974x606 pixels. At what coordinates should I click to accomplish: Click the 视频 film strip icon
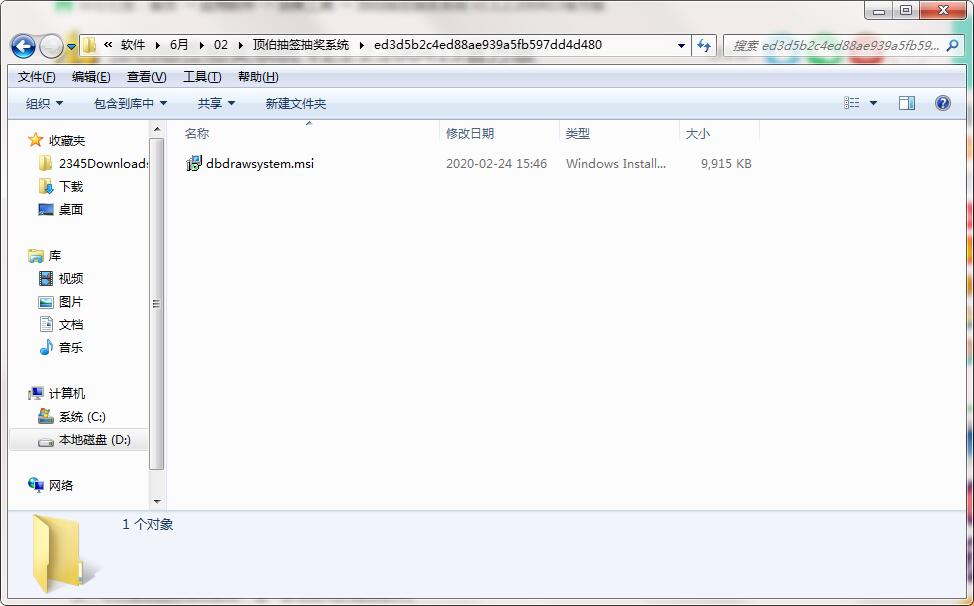point(46,279)
